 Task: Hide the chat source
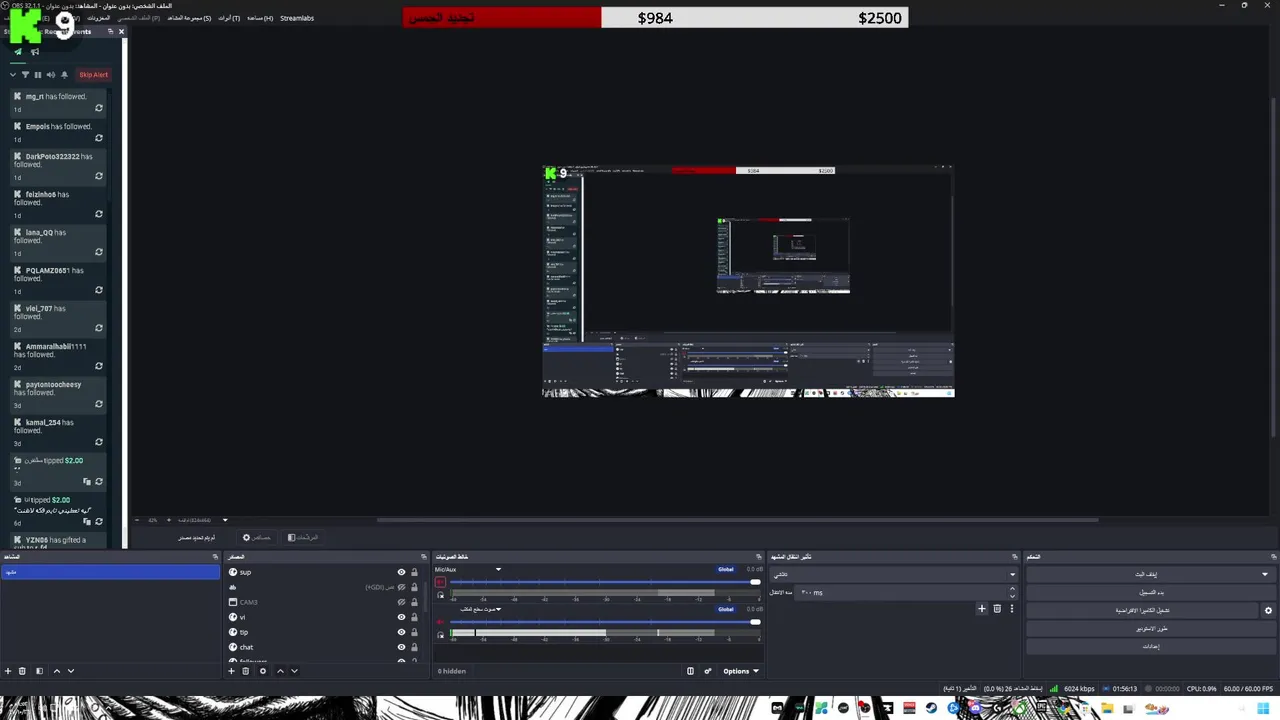[x=401, y=647]
